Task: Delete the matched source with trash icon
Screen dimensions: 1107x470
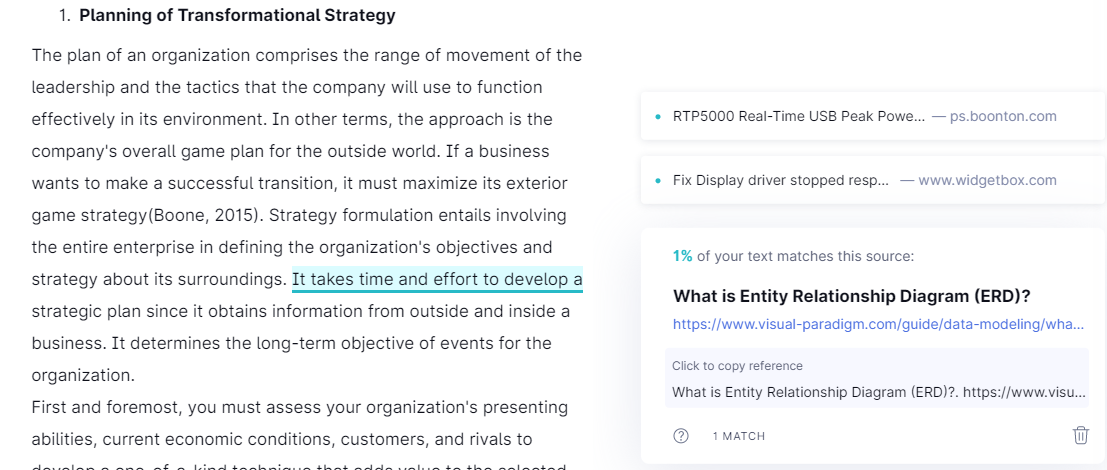Action: pyautogui.click(x=1081, y=435)
